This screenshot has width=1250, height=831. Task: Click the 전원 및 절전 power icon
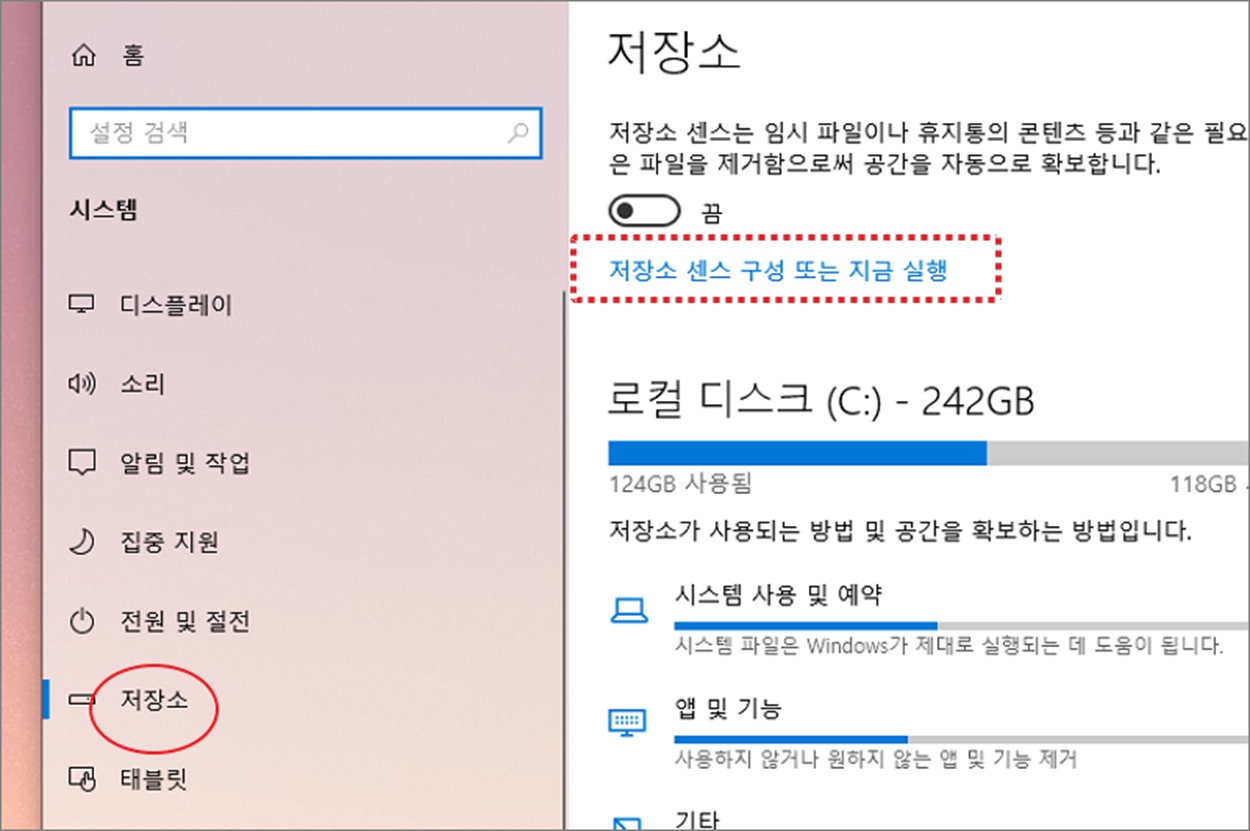(81, 622)
